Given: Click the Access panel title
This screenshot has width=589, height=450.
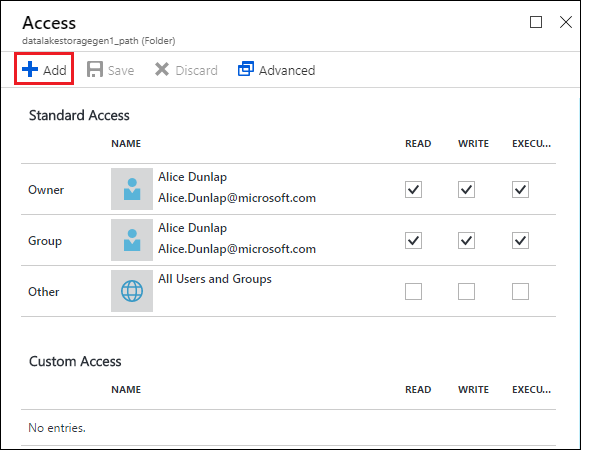Looking at the screenshot, I should (49, 23).
